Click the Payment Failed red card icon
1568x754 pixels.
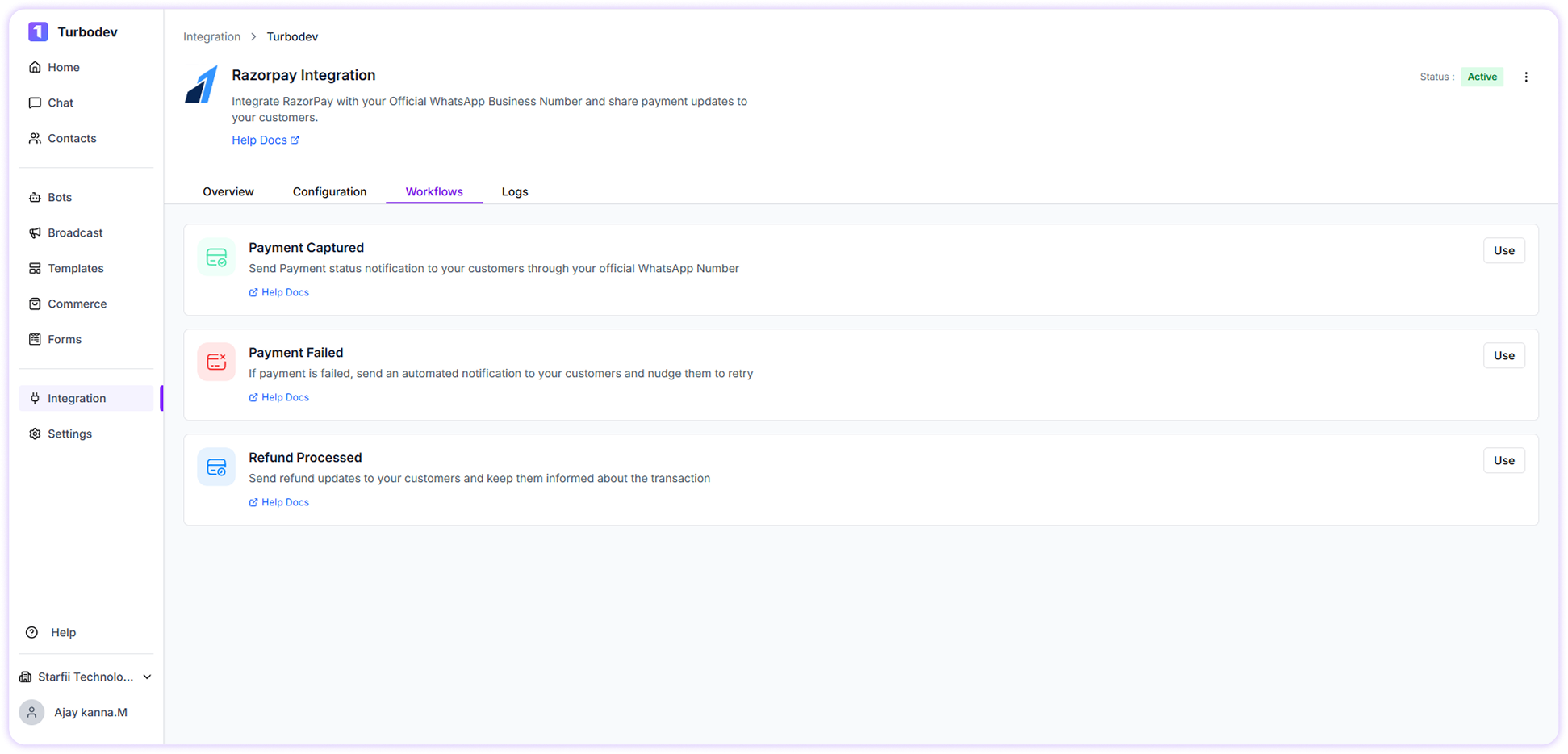[216, 362]
